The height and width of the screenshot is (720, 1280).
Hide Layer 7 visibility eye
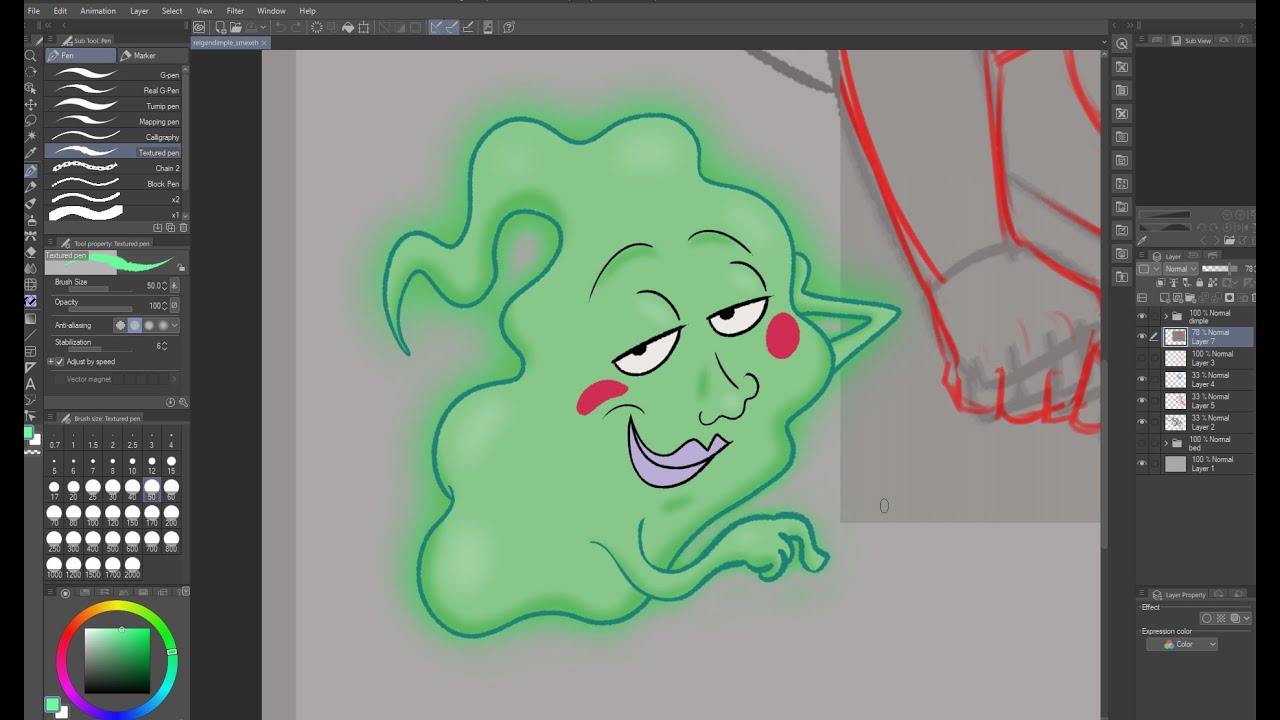[1142, 337]
